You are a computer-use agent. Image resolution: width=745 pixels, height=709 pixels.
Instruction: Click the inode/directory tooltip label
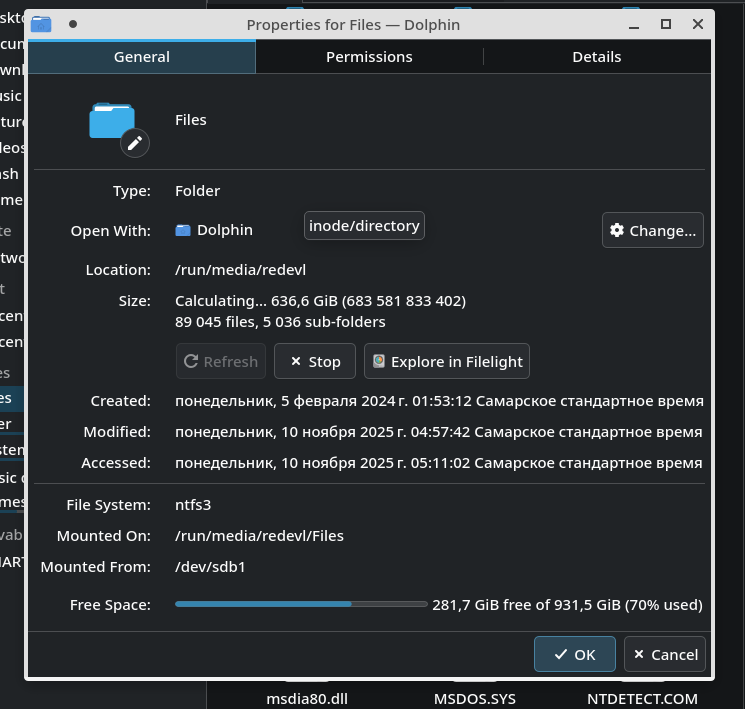364,226
